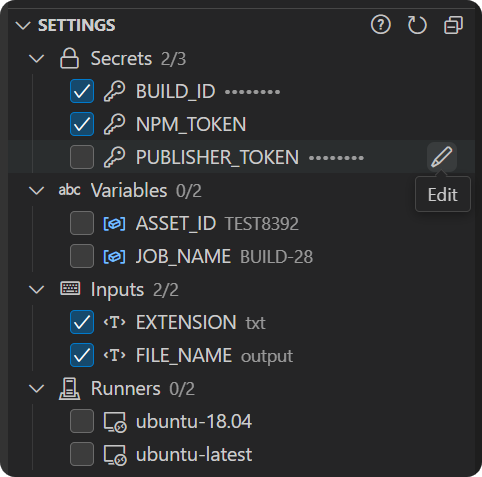The image size is (482, 477).
Task: Click the masked dots value of PUBLISHER_TOKEN
Action: click(x=336, y=158)
